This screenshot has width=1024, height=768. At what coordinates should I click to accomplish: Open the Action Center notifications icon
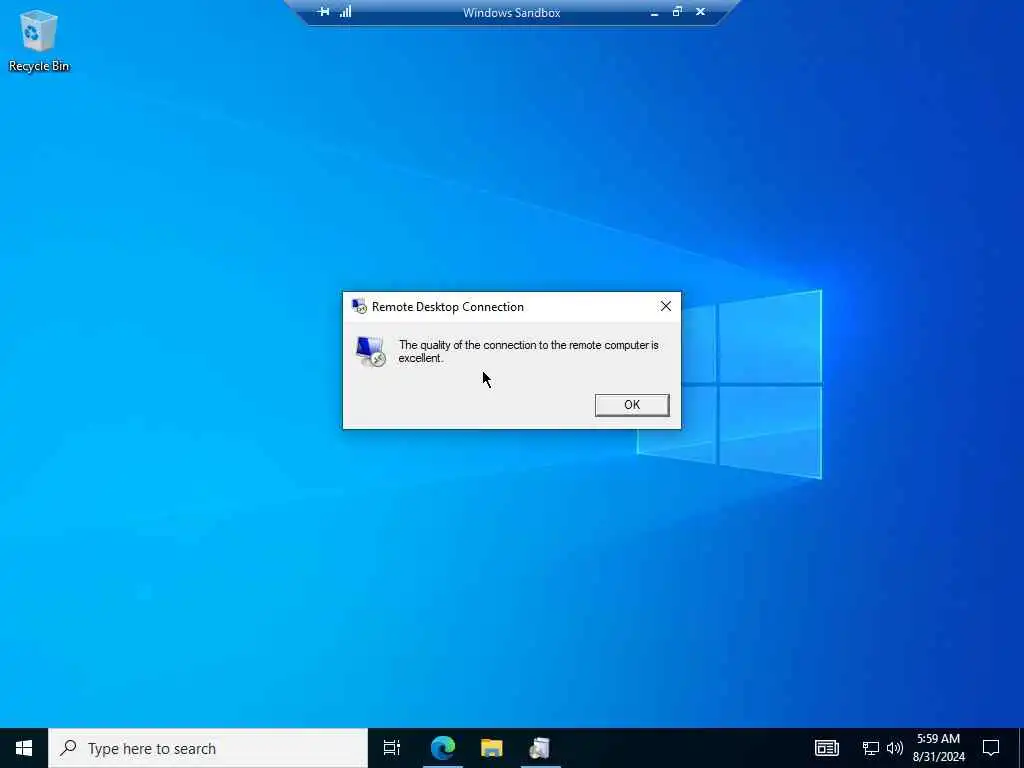click(991, 748)
